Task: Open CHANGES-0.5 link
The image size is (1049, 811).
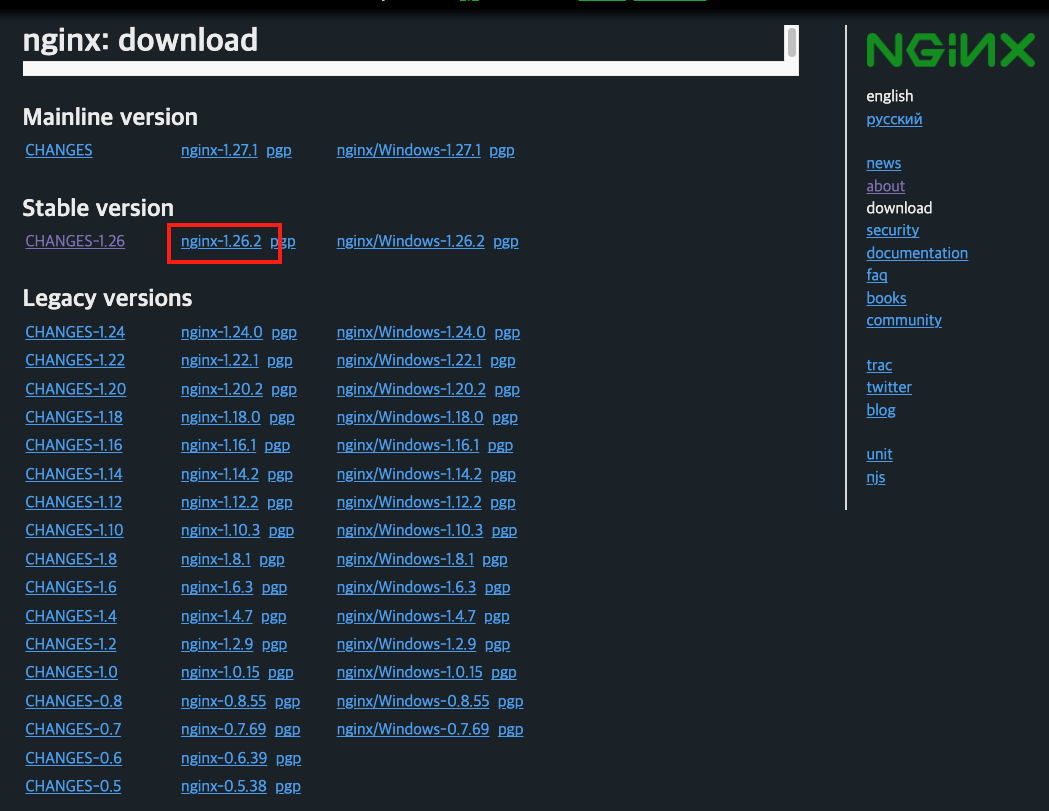Action: click(x=73, y=786)
